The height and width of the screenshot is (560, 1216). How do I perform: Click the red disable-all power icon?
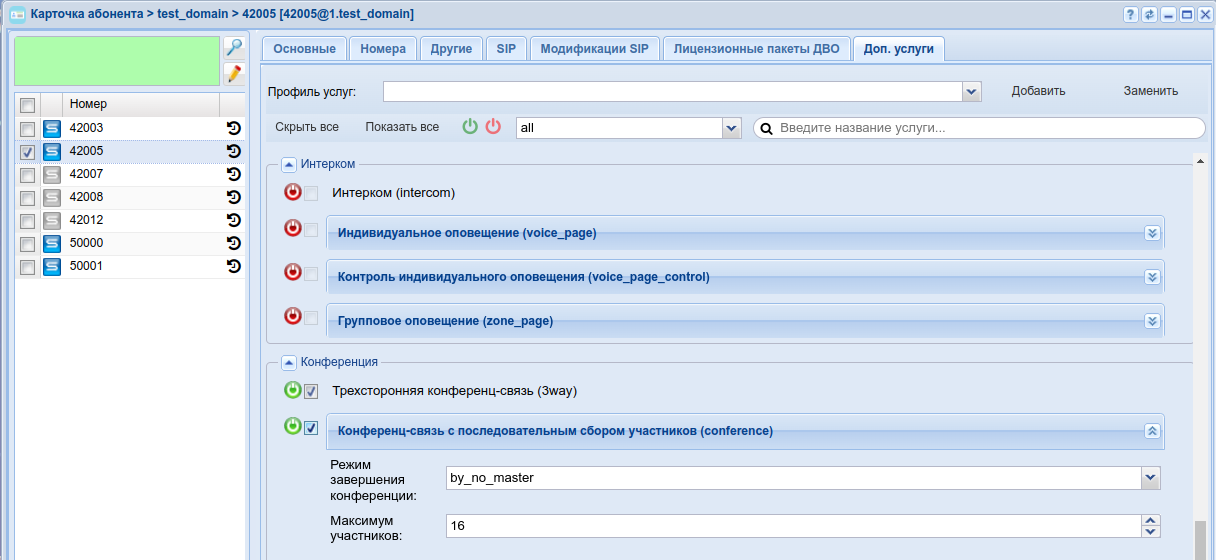pos(493,127)
